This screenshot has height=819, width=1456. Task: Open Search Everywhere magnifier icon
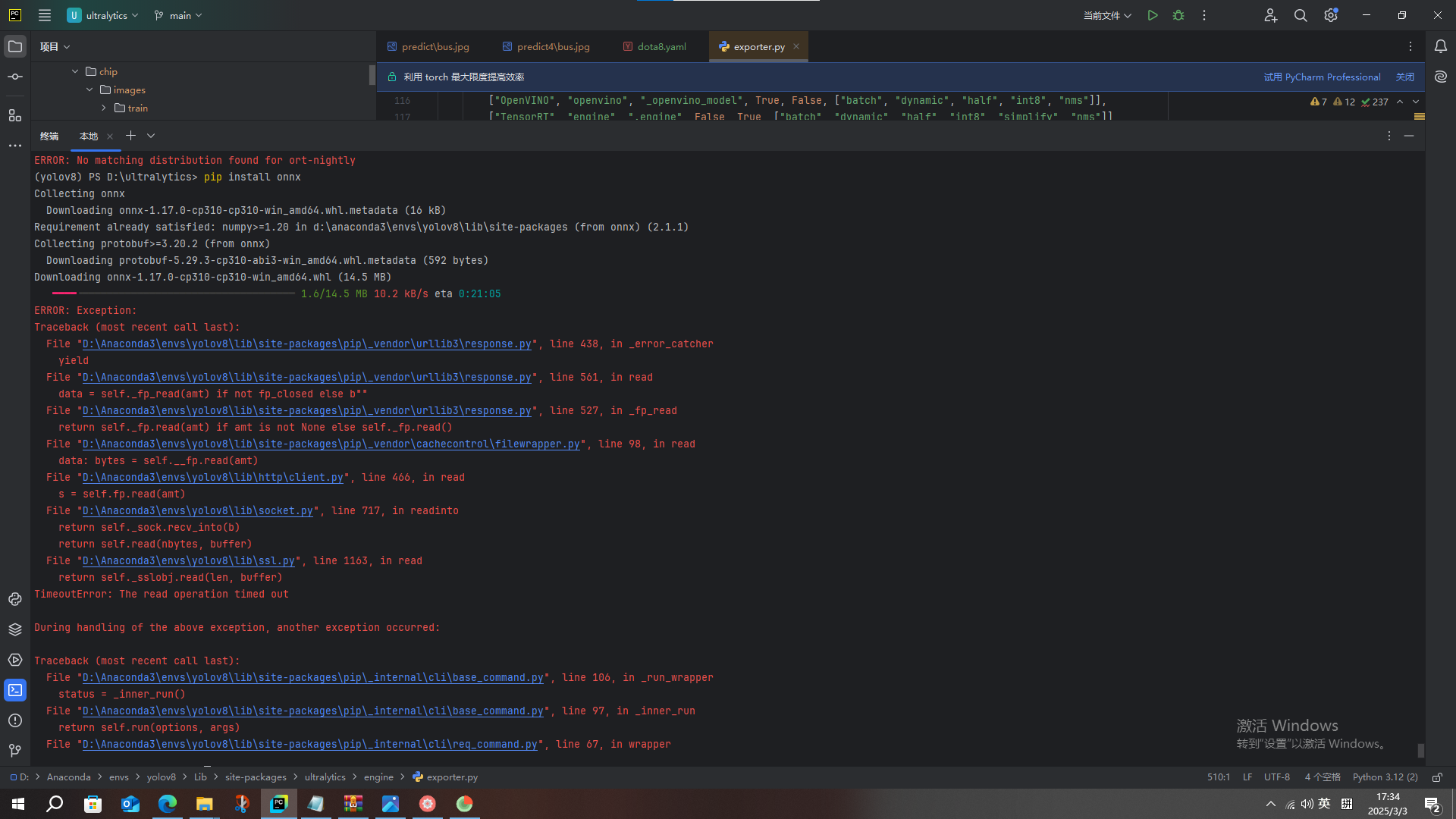pos(1301,15)
